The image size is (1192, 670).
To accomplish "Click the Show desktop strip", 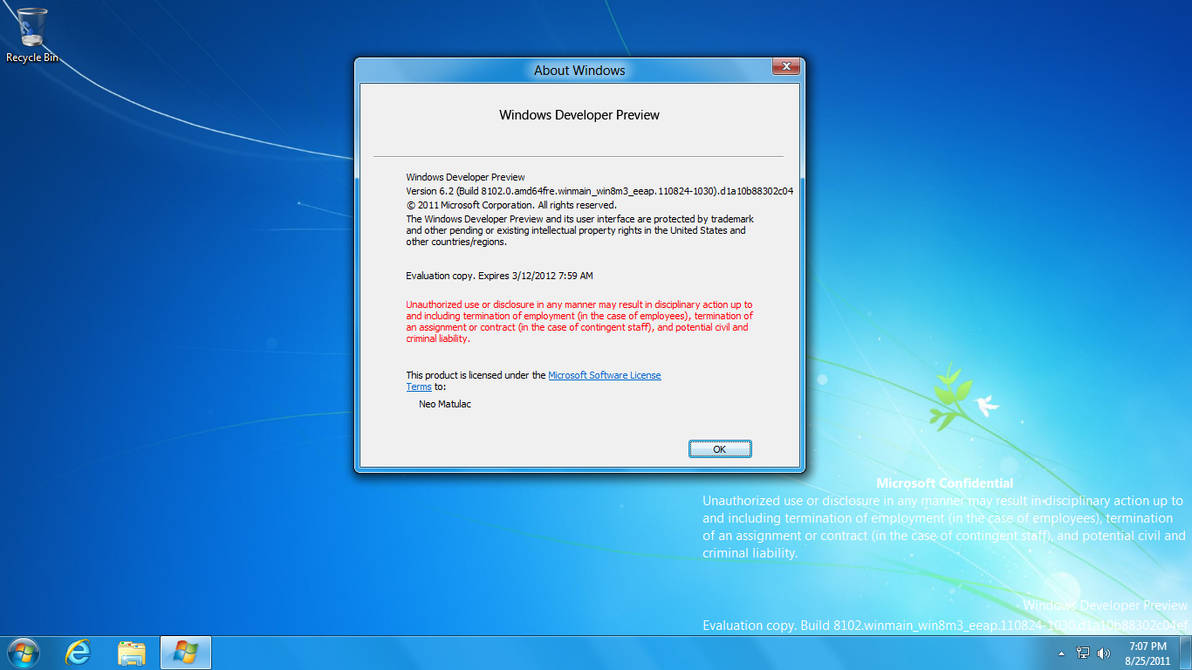I will (1186, 653).
